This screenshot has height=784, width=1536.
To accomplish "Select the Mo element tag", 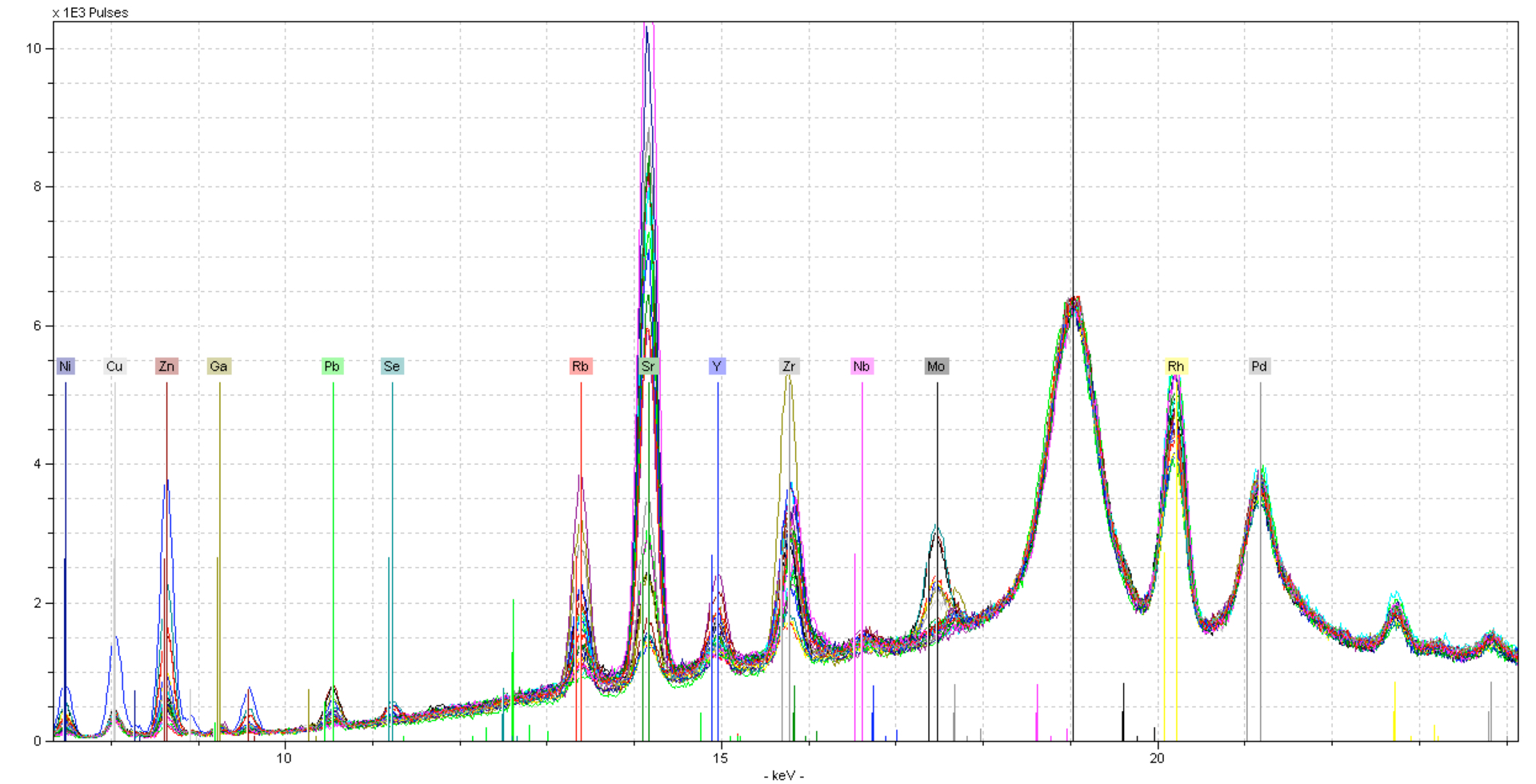I will [936, 366].
